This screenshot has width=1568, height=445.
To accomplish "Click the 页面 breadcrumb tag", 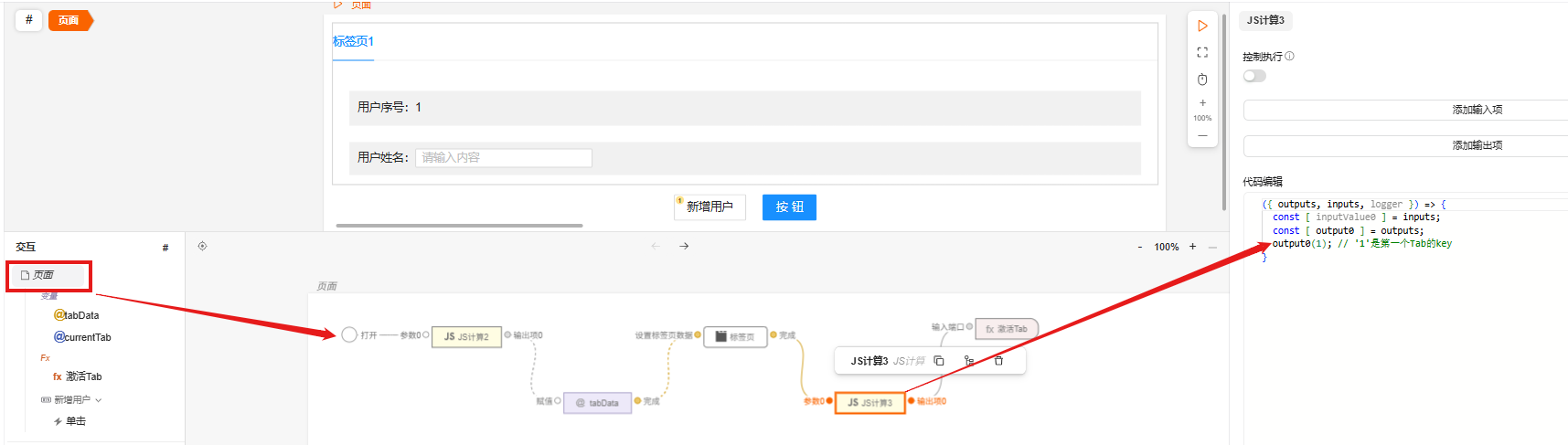I will tap(69, 20).
